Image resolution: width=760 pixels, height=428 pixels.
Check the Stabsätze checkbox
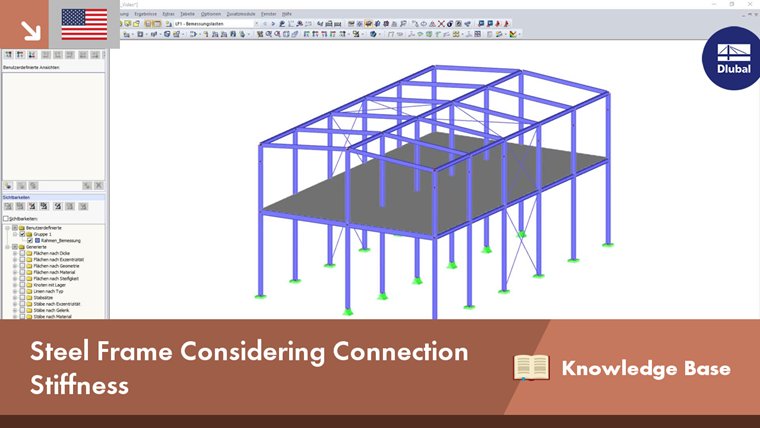pyautogui.click(x=22, y=298)
